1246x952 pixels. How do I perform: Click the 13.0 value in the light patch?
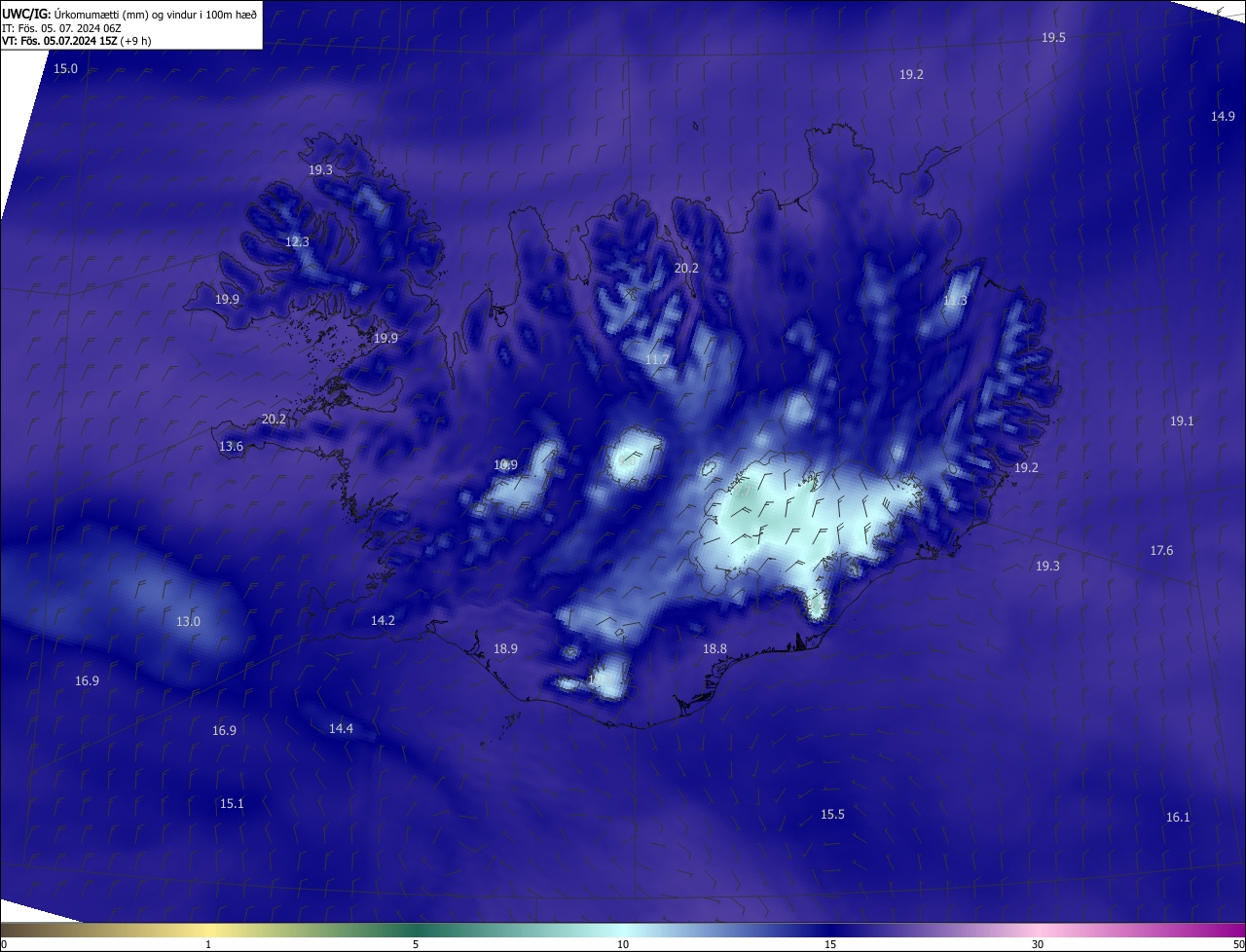pos(188,622)
